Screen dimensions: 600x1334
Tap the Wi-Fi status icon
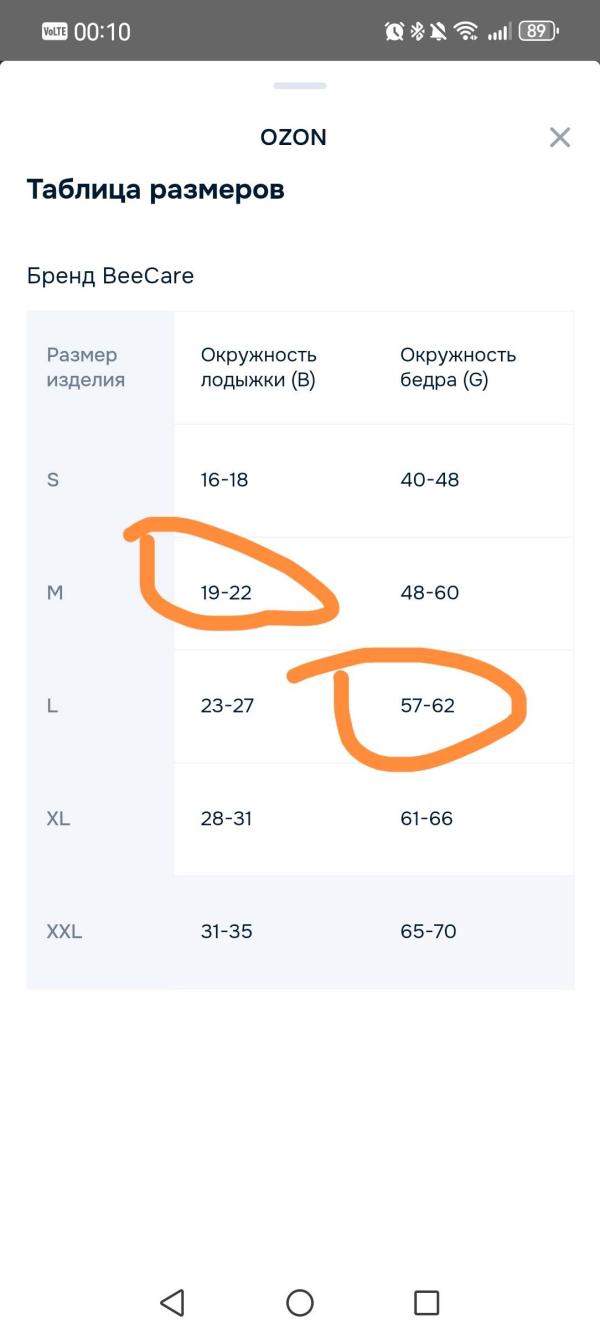pos(466,31)
